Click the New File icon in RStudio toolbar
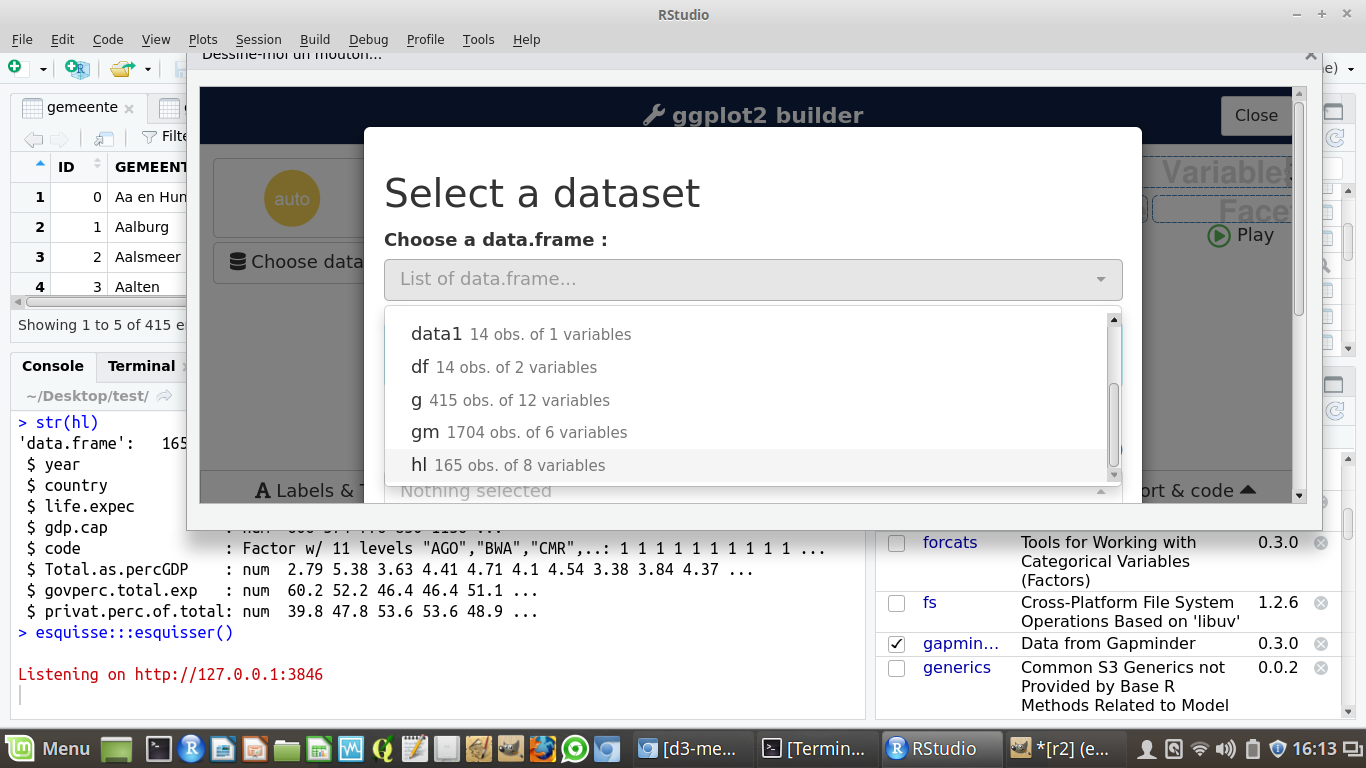 pyautogui.click(x=15, y=68)
